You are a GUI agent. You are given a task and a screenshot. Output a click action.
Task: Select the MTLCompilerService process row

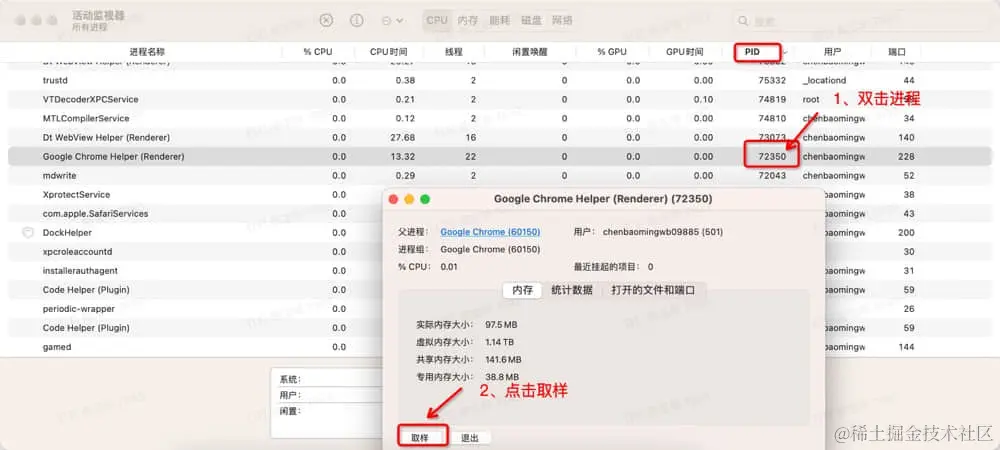point(500,119)
